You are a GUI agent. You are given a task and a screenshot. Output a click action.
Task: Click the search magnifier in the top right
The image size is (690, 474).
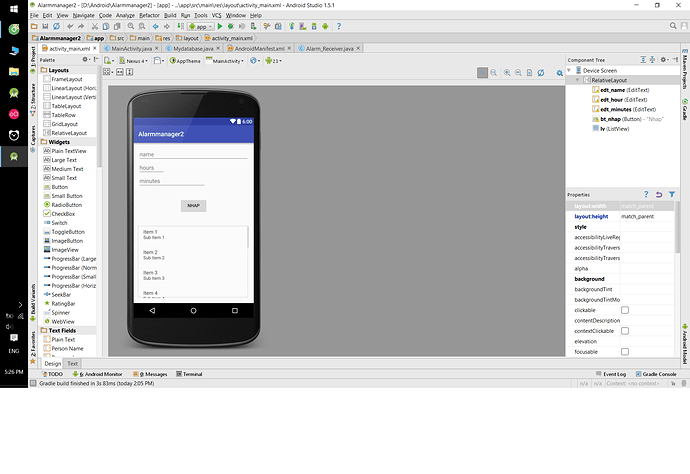pos(672,27)
